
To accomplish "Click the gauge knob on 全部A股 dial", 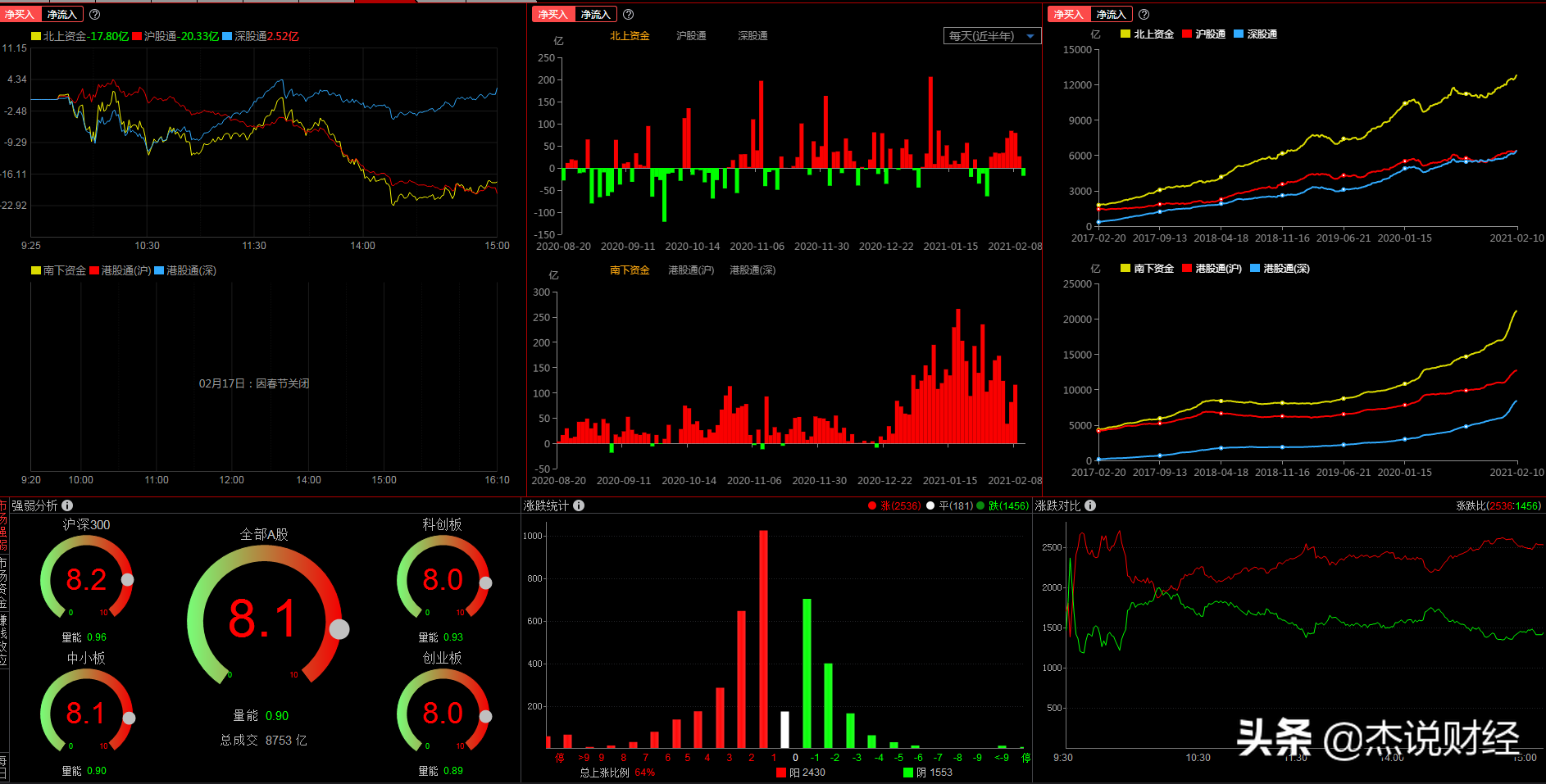I will point(339,629).
